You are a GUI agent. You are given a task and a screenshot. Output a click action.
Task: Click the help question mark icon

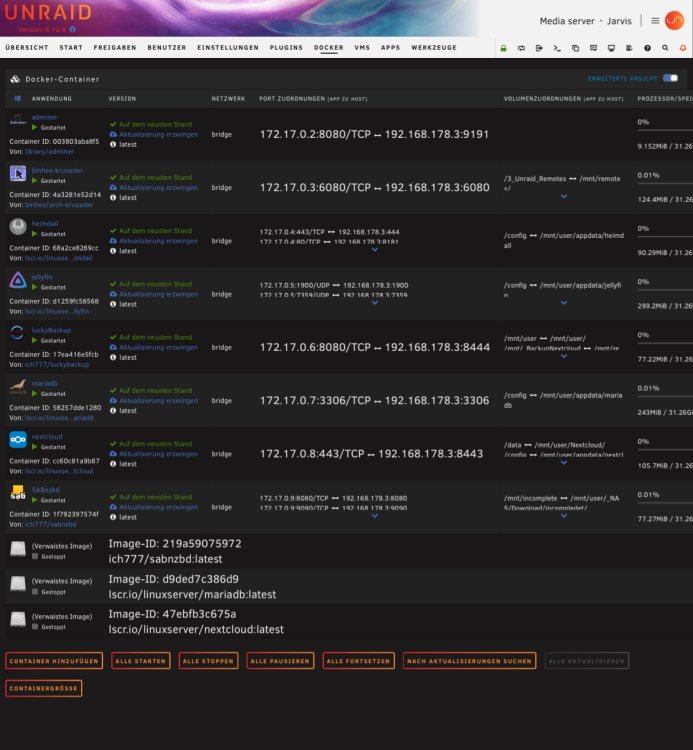pos(647,48)
